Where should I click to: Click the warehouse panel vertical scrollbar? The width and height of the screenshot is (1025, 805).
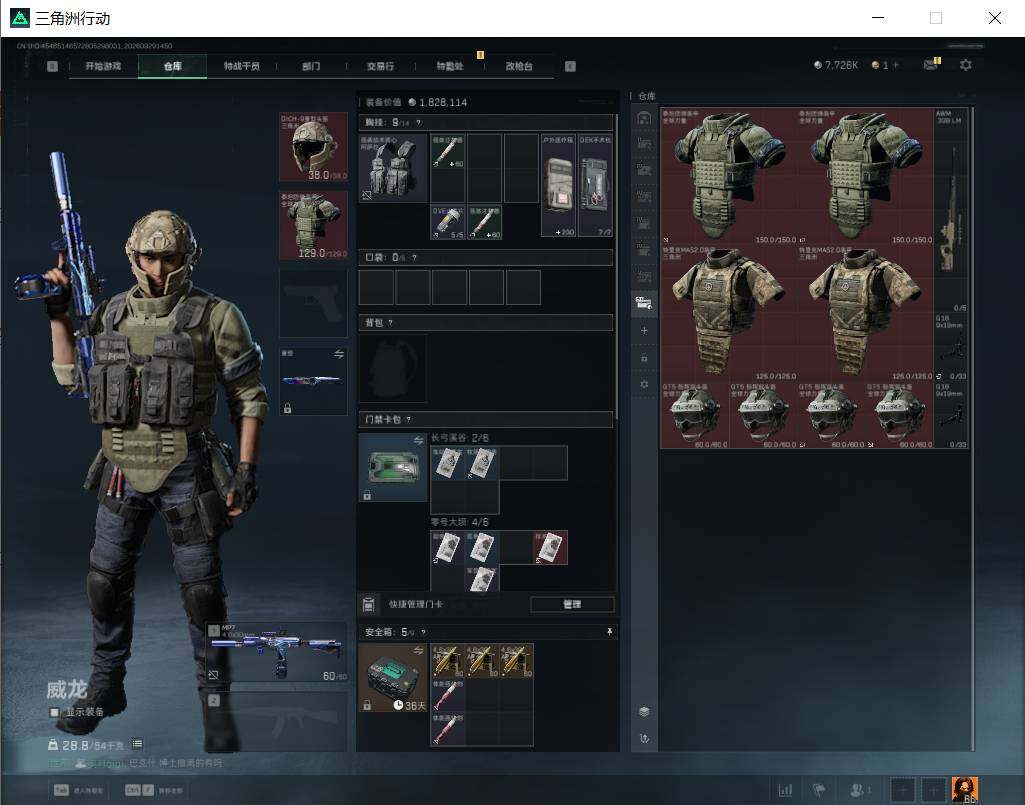(973, 428)
